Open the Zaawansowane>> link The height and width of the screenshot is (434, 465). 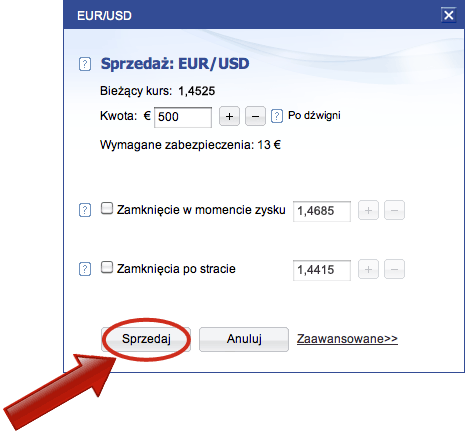347,339
